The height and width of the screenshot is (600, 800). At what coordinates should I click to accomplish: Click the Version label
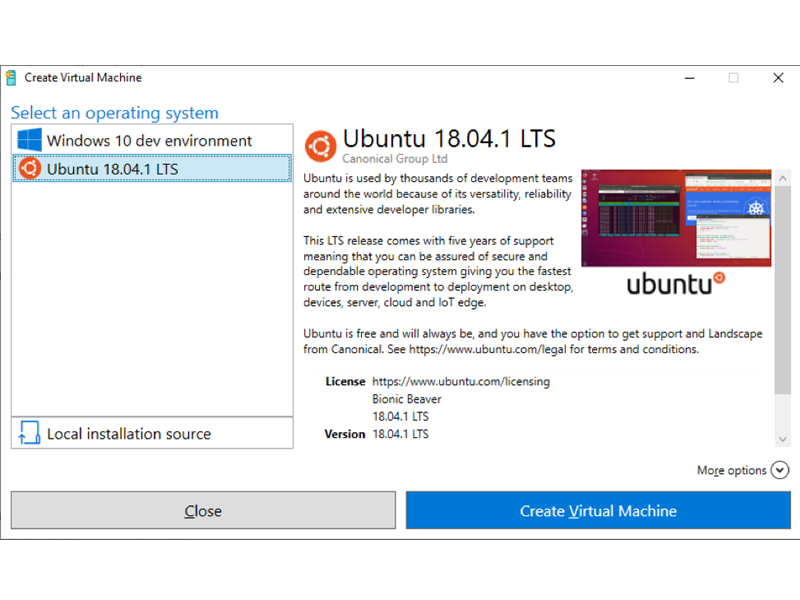(x=345, y=434)
